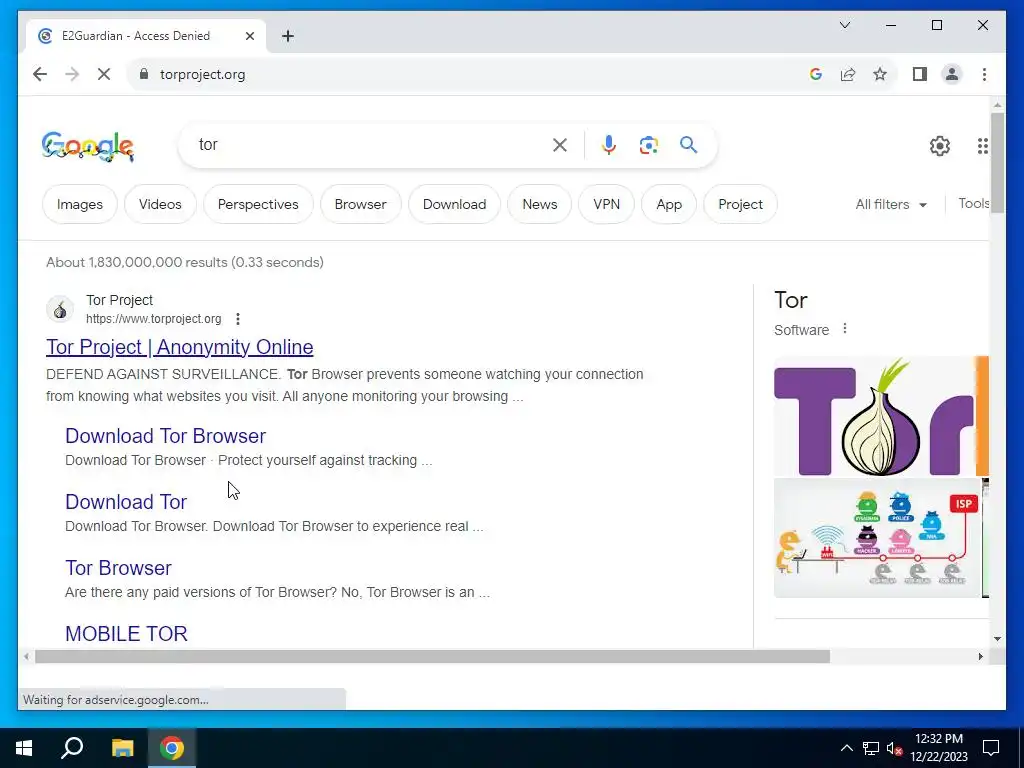Select the VPN filter chip
This screenshot has height=768, width=1024.
pyautogui.click(x=607, y=204)
